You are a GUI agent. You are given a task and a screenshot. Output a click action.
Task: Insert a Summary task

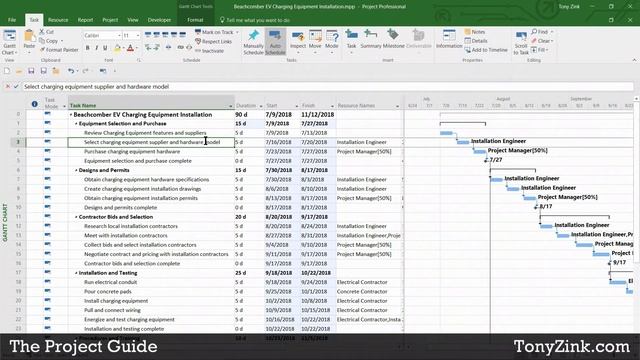(371, 39)
